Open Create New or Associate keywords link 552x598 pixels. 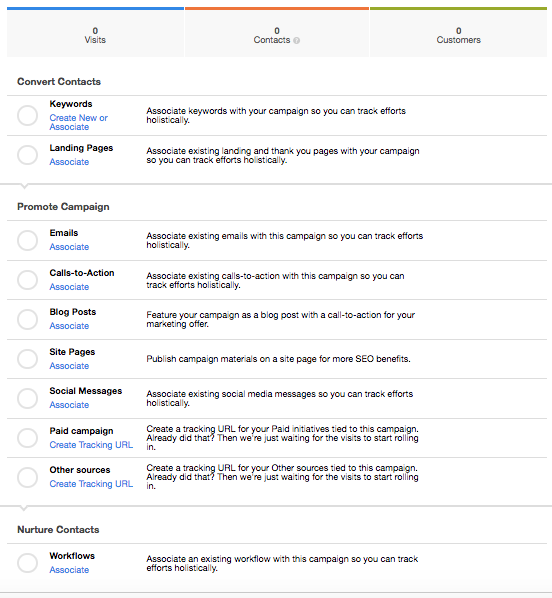(x=79, y=122)
